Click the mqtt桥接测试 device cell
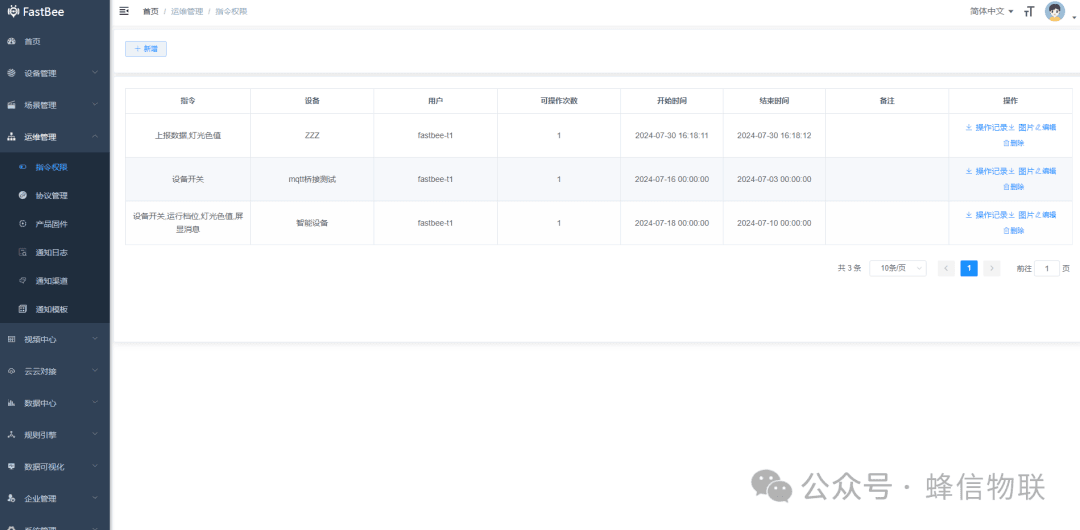The height and width of the screenshot is (530, 1080). click(x=312, y=179)
